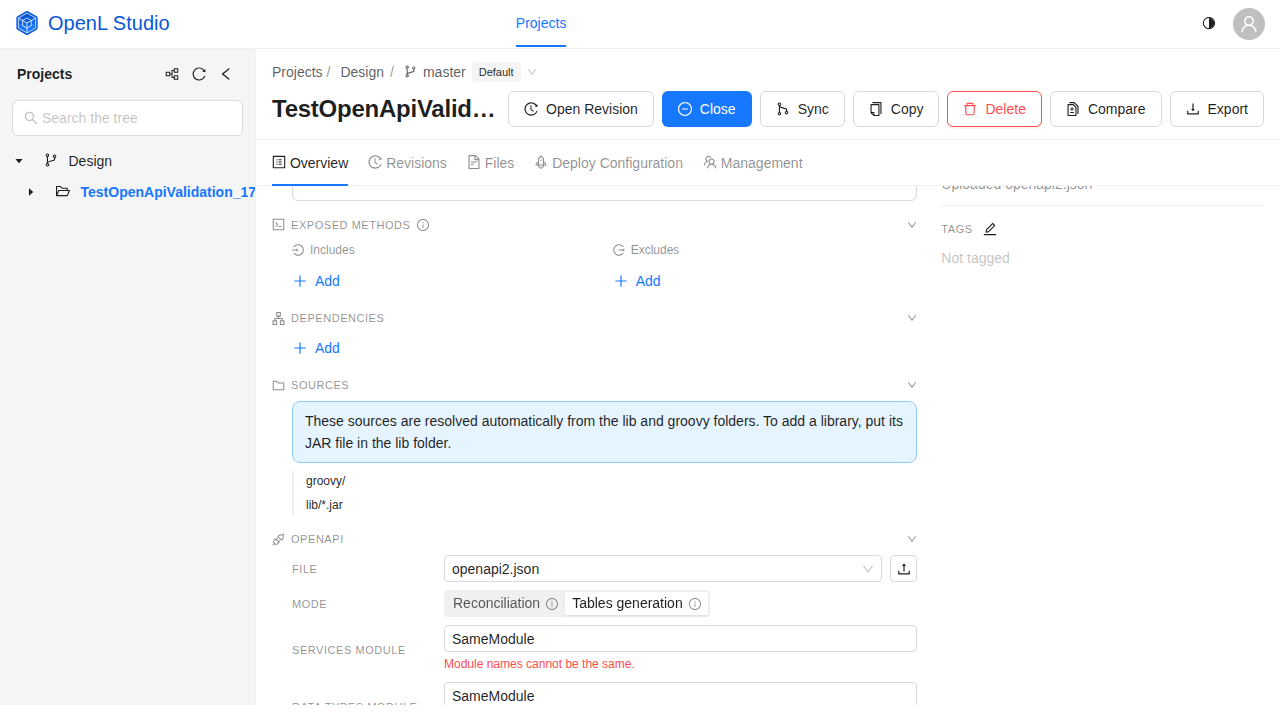Upload an OpenAPI file with the upload icon
This screenshot has height=720, width=1280.
(x=904, y=569)
